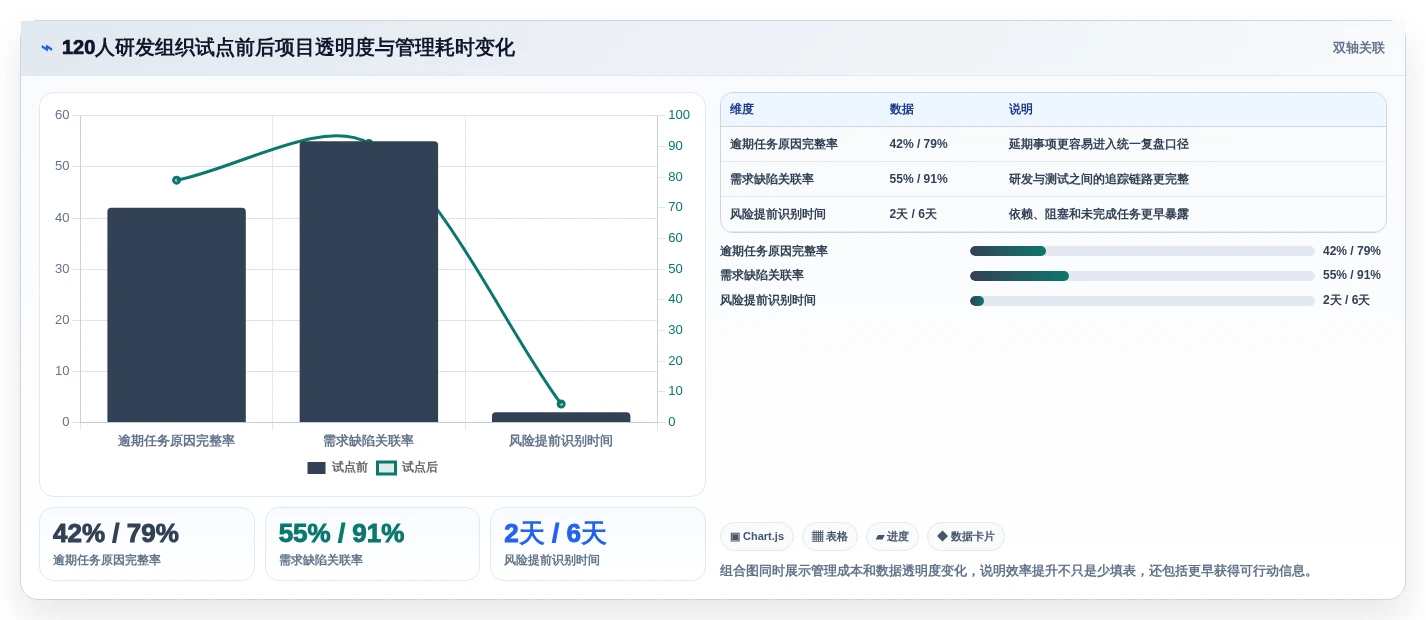Click the 试点后 green legend swatch

pyautogui.click(x=386, y=468)
